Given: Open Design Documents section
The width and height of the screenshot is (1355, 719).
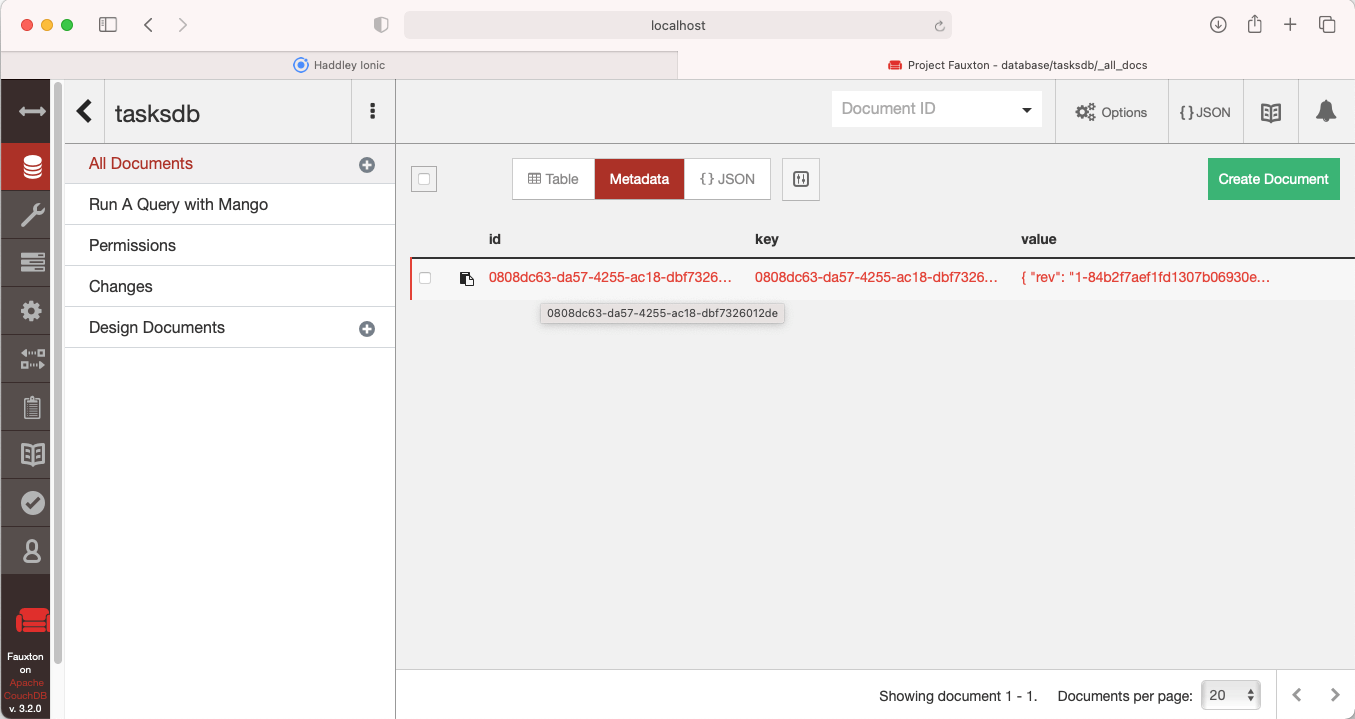Looking at the screenshot, I should point(157,327).
